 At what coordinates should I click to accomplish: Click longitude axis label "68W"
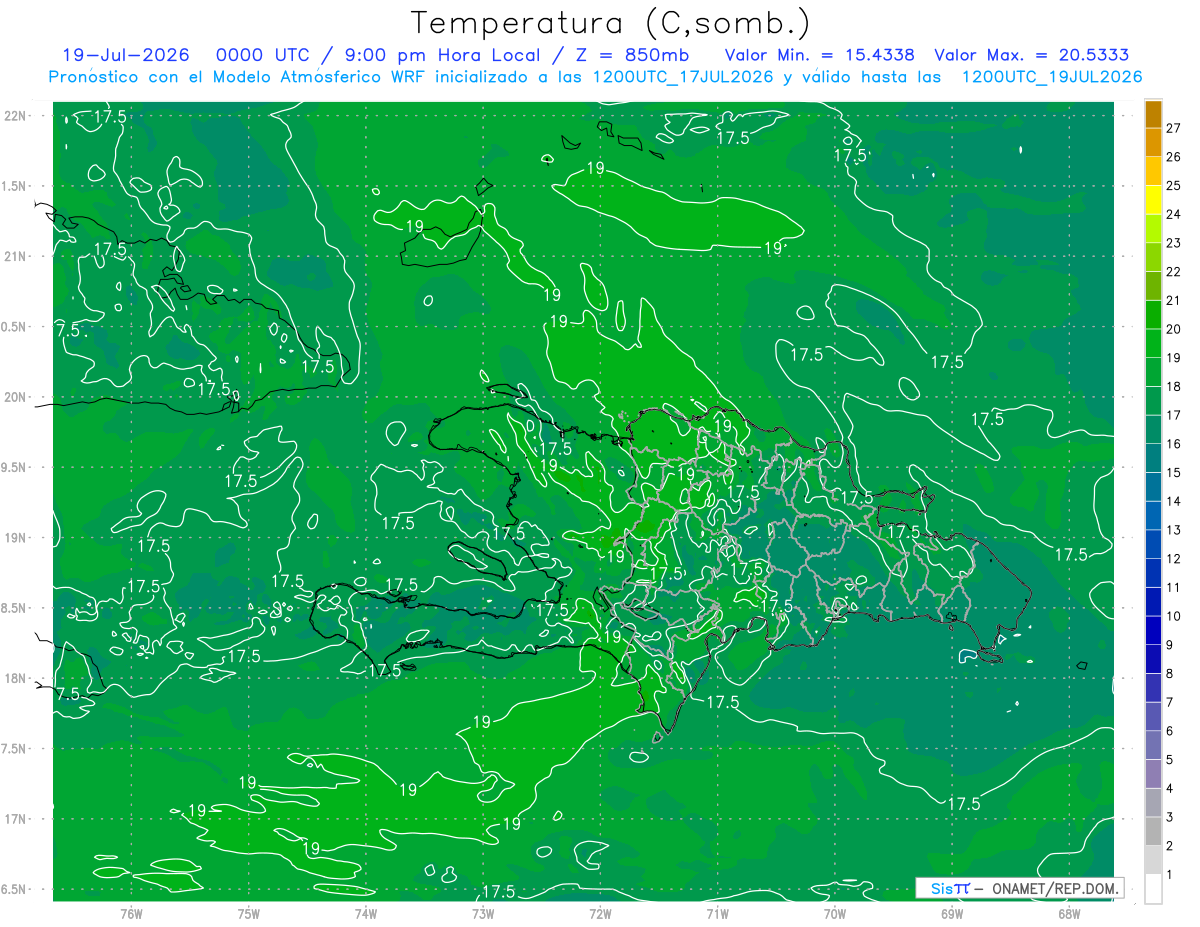pyautogui.click(x=1069, y=913)
